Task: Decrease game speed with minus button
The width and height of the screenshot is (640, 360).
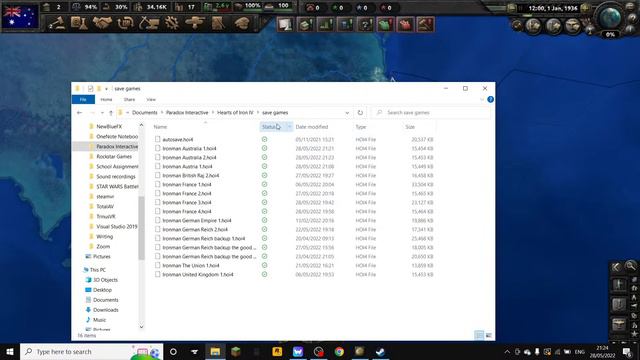Action: tap(512, 8)
